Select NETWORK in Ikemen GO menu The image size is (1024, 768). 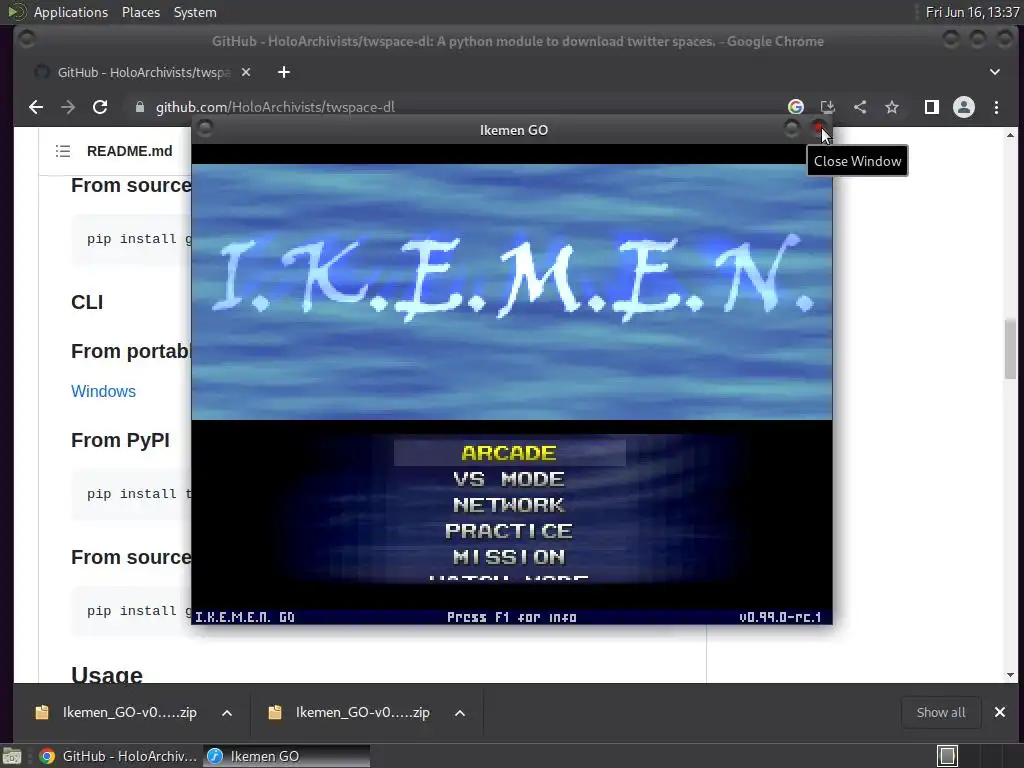(x=509, y=505)
